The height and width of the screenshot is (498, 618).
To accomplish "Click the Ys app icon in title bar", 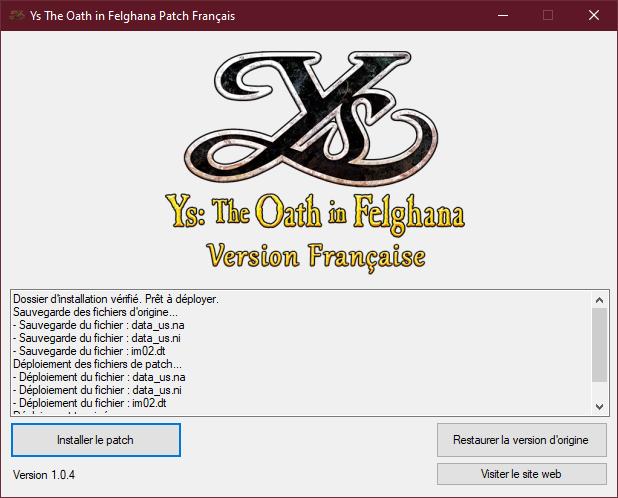I will (16, 15).
